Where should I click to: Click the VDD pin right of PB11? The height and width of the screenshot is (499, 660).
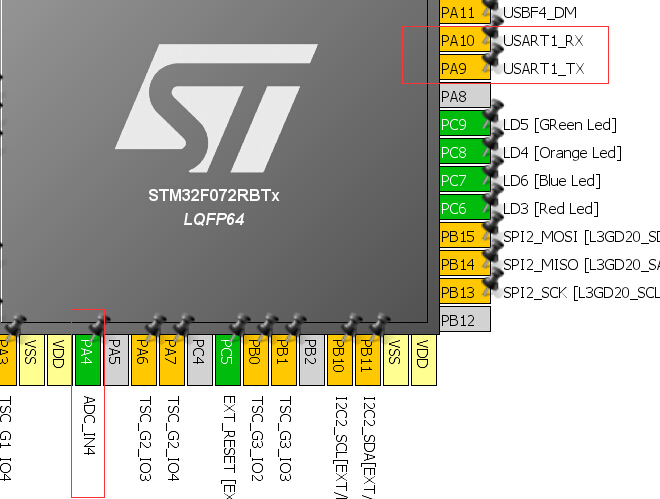coord(423,360)
